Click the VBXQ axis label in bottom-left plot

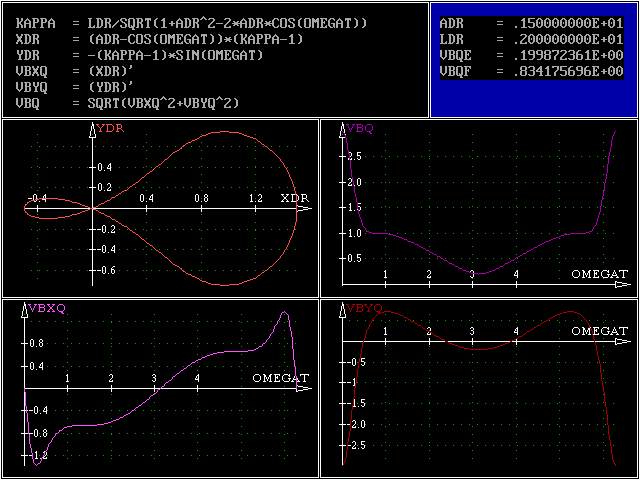click(46, 308)
